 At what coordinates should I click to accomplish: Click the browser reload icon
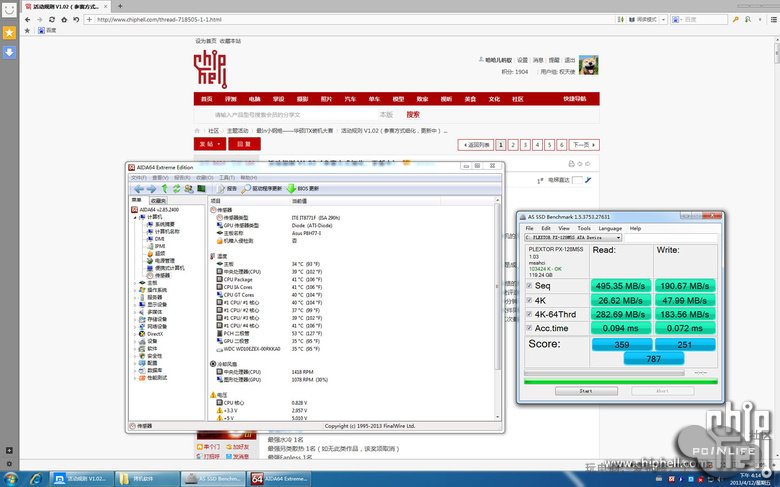tap(52, 19)
